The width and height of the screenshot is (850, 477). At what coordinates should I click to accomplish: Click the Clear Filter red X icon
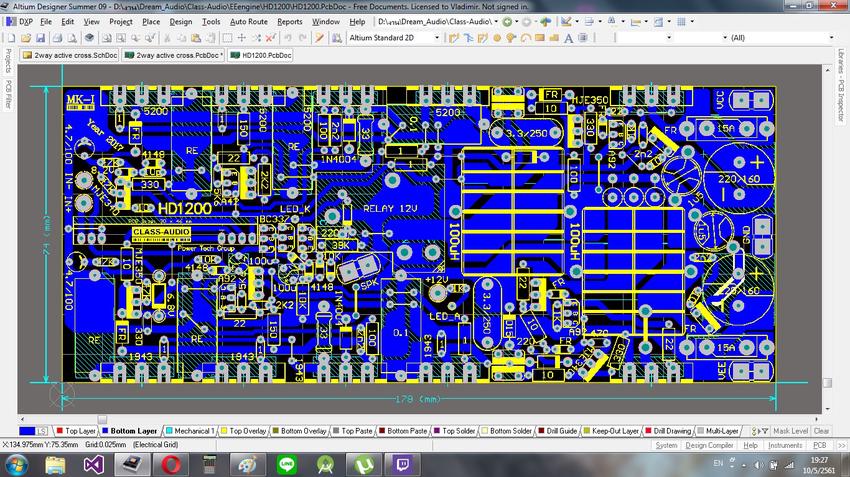tap(271, 38)
